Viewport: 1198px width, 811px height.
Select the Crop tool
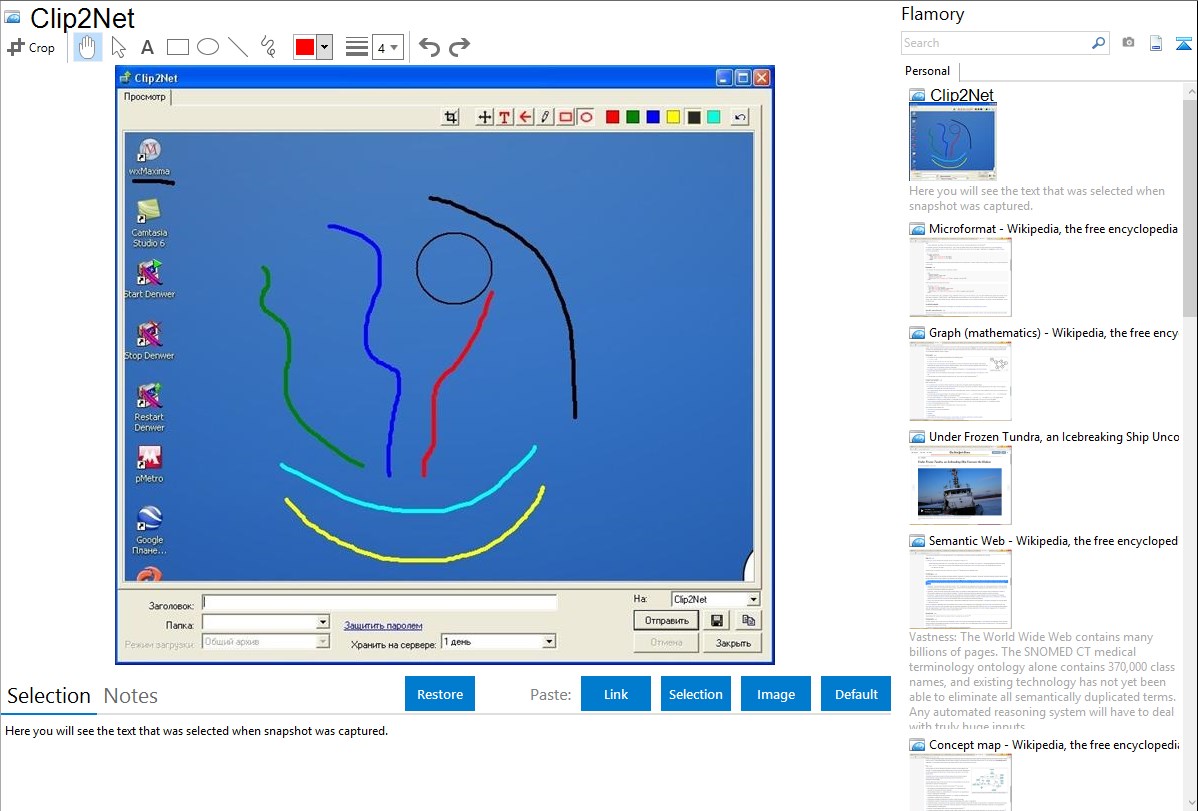click(x=32, y=47)
